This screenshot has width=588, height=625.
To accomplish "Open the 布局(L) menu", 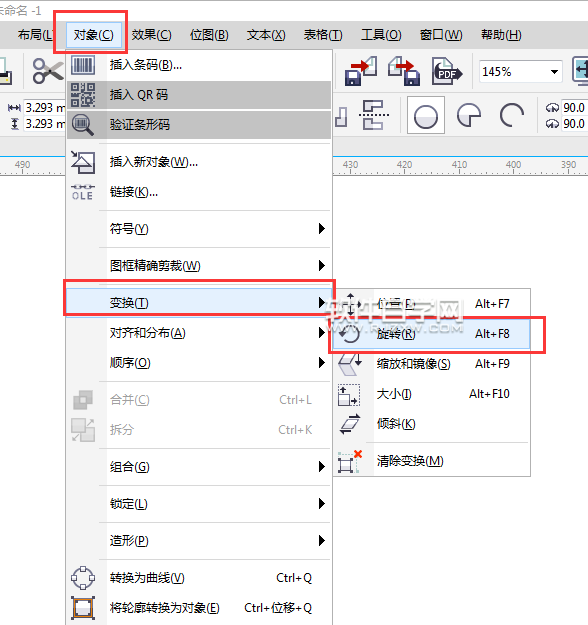I will (x=34, y=35).
